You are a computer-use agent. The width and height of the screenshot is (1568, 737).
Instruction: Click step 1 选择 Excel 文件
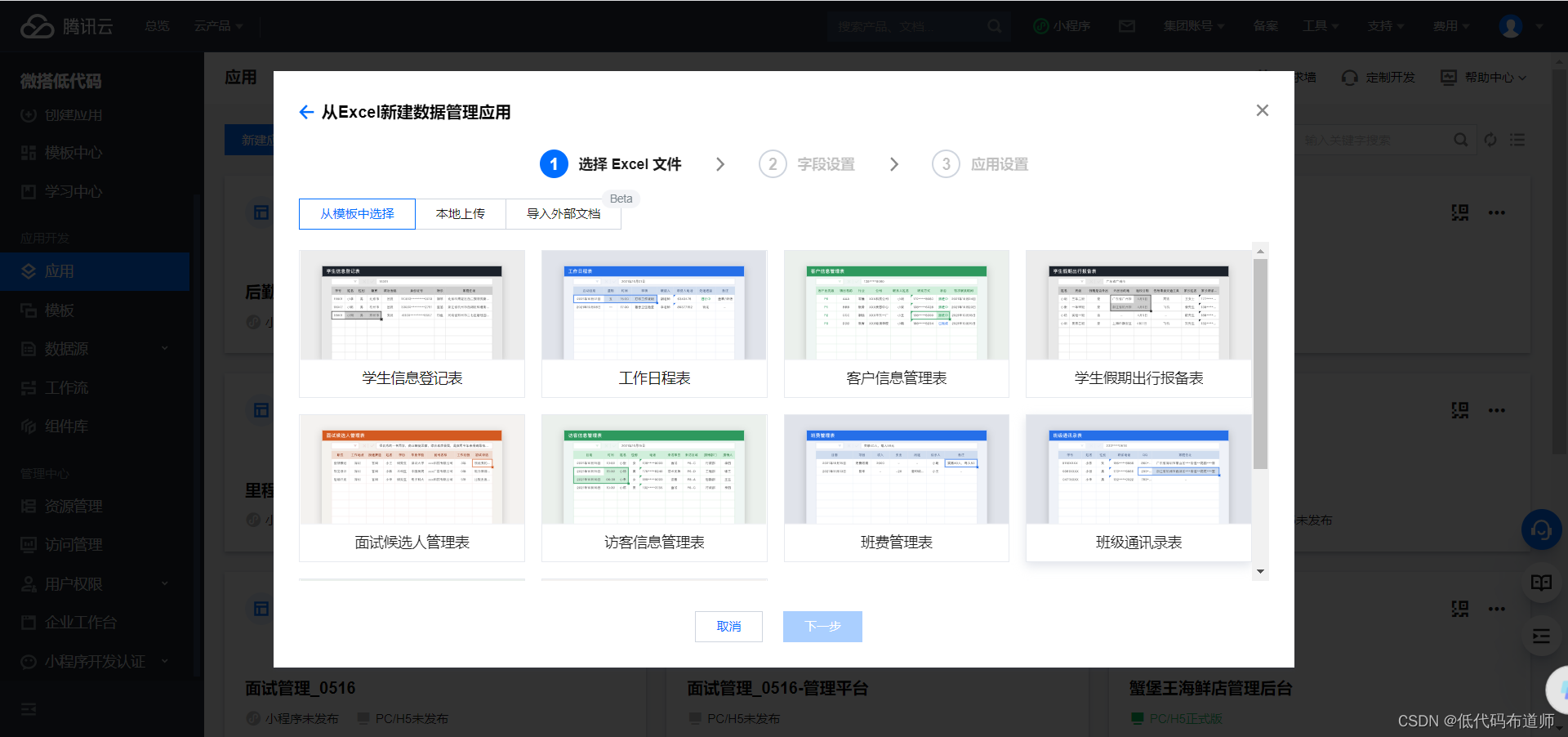[611, 164]
